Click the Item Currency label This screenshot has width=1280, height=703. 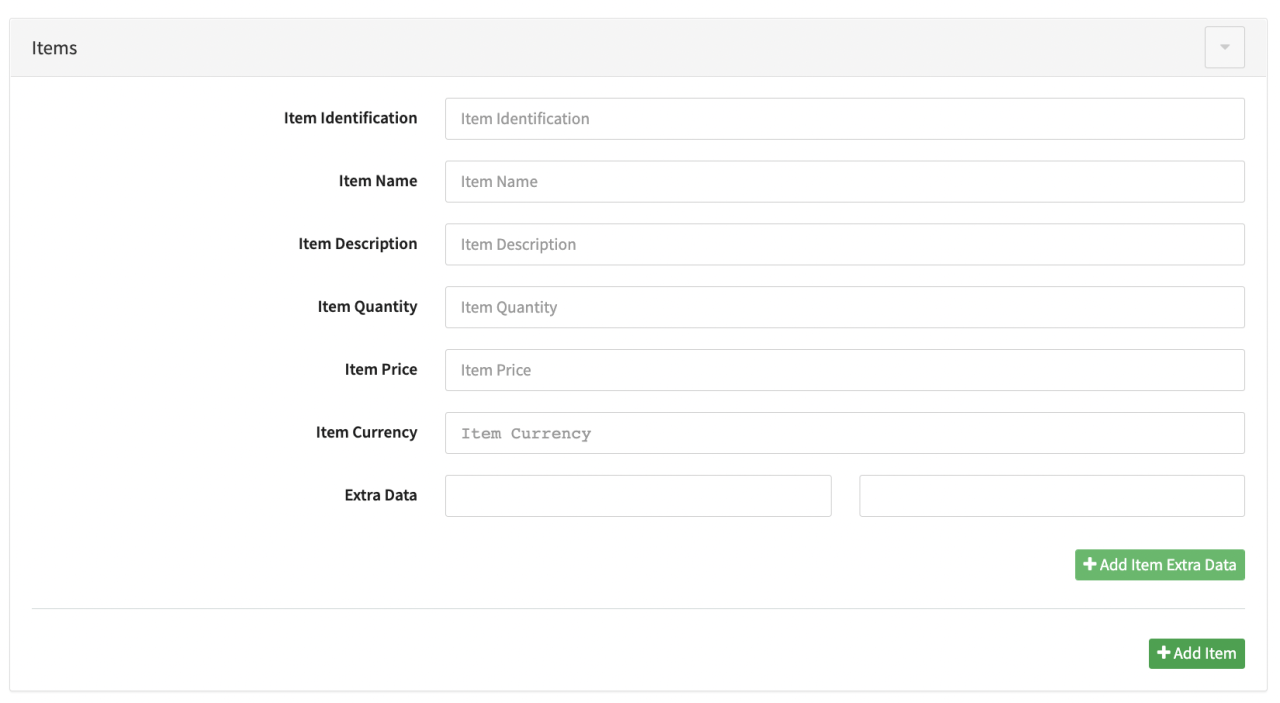click(x=366, y=433)
